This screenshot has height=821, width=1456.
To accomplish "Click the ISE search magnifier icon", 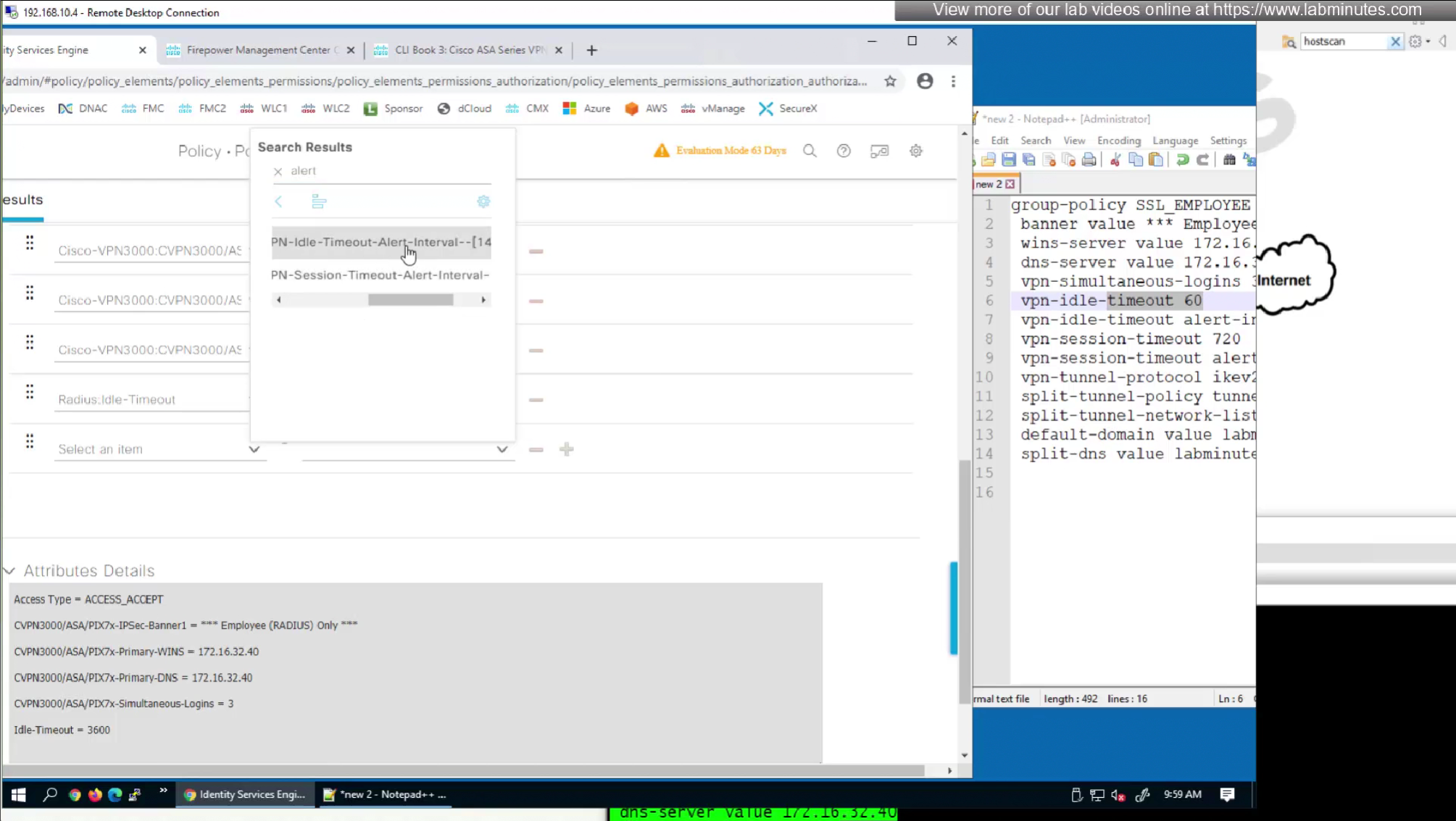I will click(x=810, y=151).
